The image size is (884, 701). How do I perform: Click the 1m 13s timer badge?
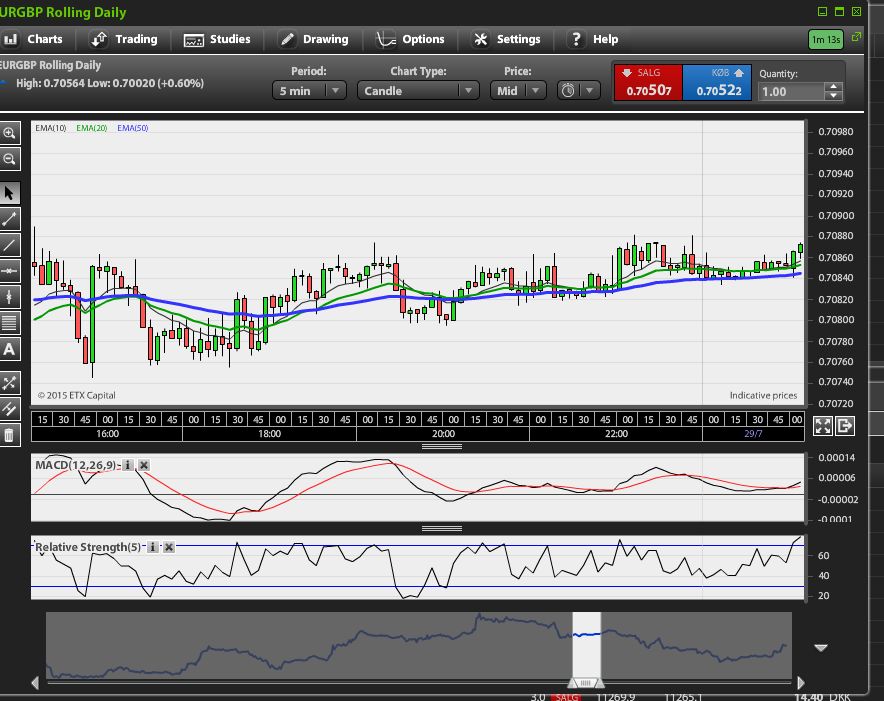pos(826,39)
